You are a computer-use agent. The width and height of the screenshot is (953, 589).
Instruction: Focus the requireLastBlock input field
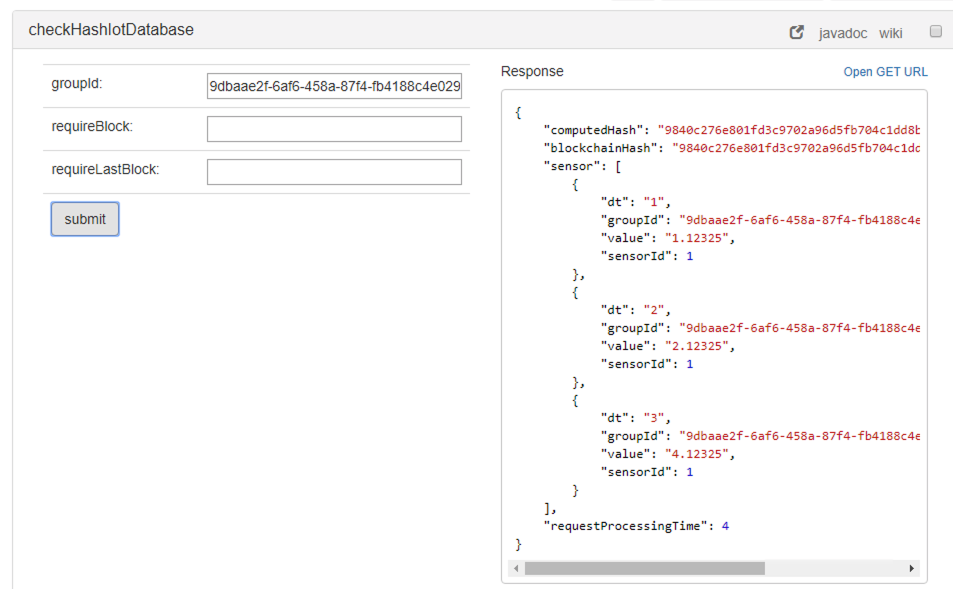click(x=333, y=171)
